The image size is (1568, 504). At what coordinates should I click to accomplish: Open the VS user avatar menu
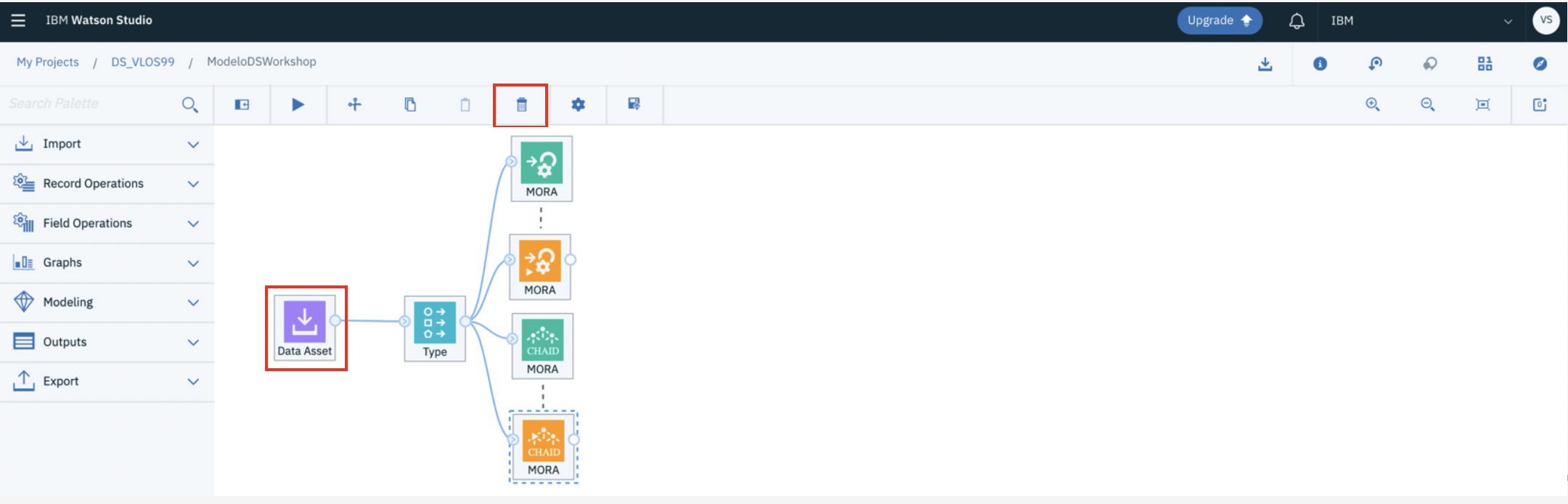(x=1546, y=20)
